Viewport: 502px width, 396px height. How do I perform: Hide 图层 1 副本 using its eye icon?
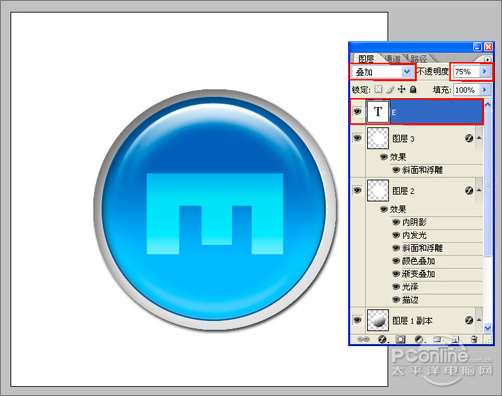tap(357, 320)
